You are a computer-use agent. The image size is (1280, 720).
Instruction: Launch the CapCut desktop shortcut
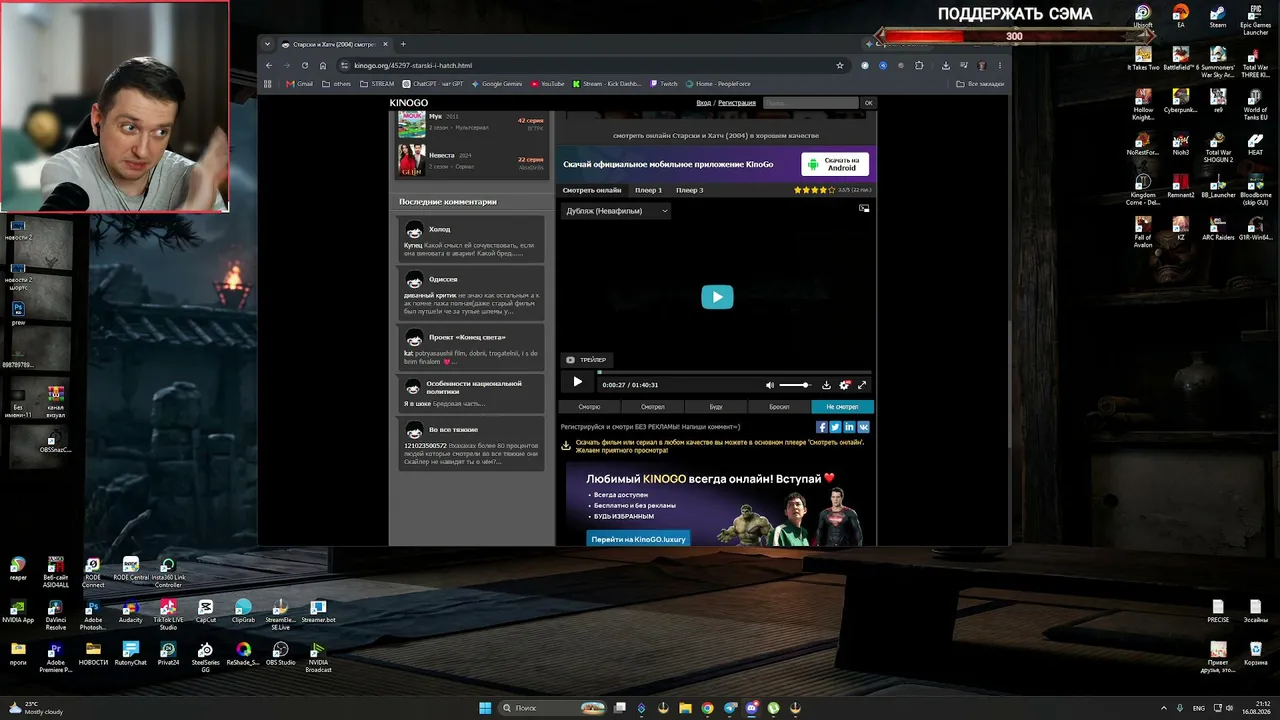coord(206,612)
